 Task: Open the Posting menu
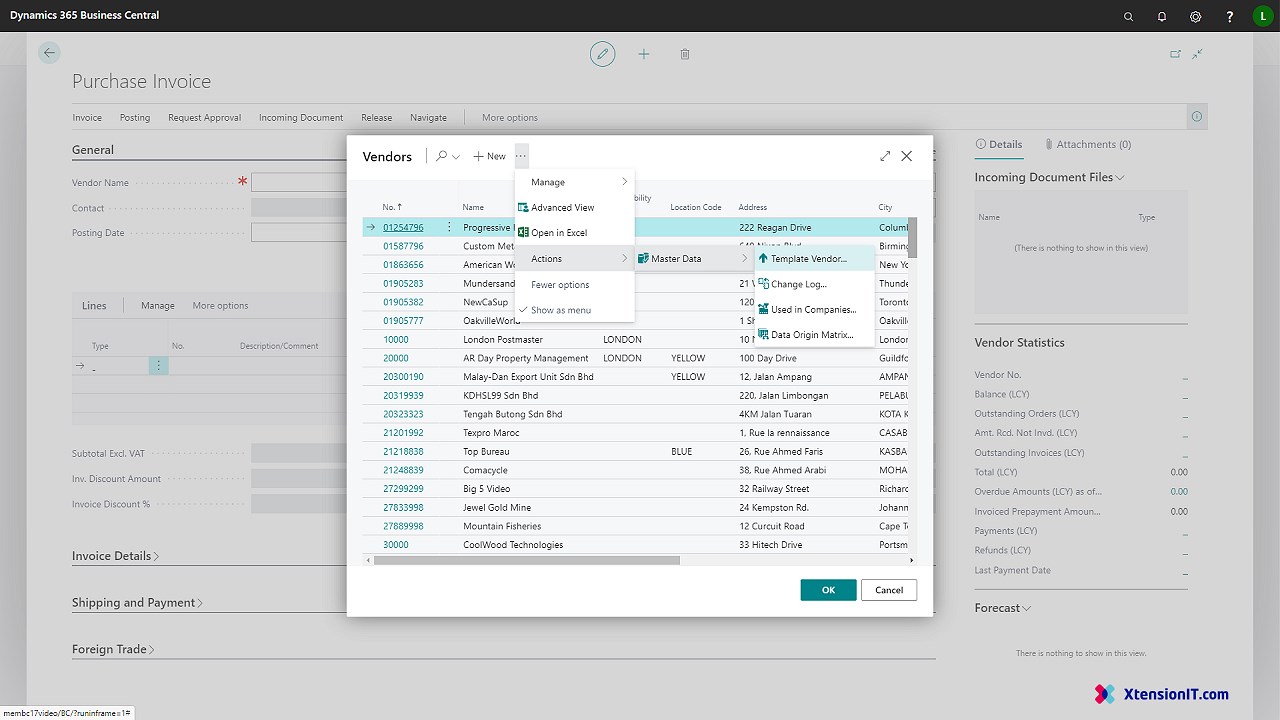[134, 117]
